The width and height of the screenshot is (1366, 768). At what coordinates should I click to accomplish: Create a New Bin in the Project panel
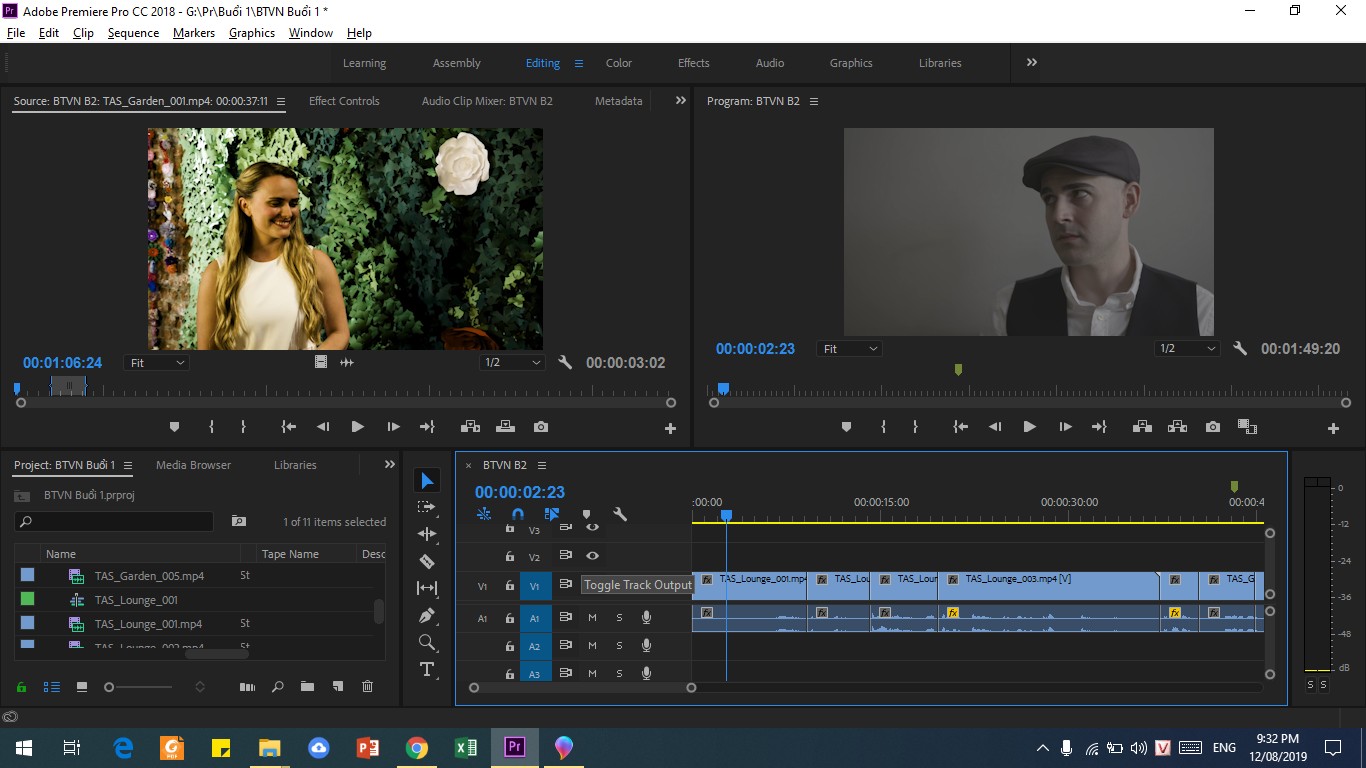tap(307, 687)
